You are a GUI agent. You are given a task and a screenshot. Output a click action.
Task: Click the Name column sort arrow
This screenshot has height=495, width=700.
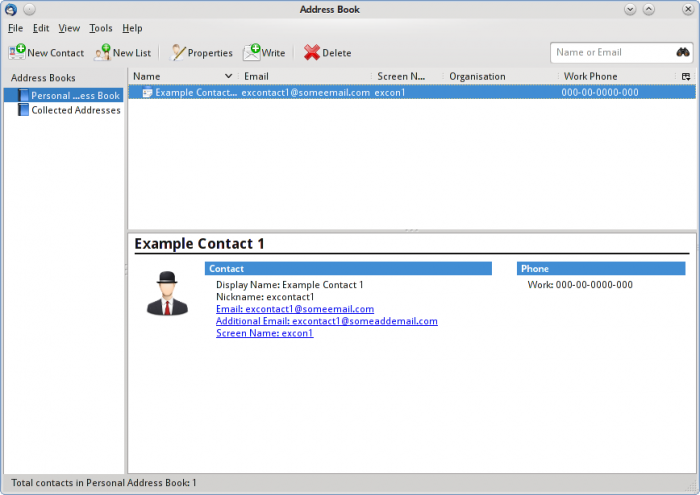pyautogui.click(x=228, y=76)
